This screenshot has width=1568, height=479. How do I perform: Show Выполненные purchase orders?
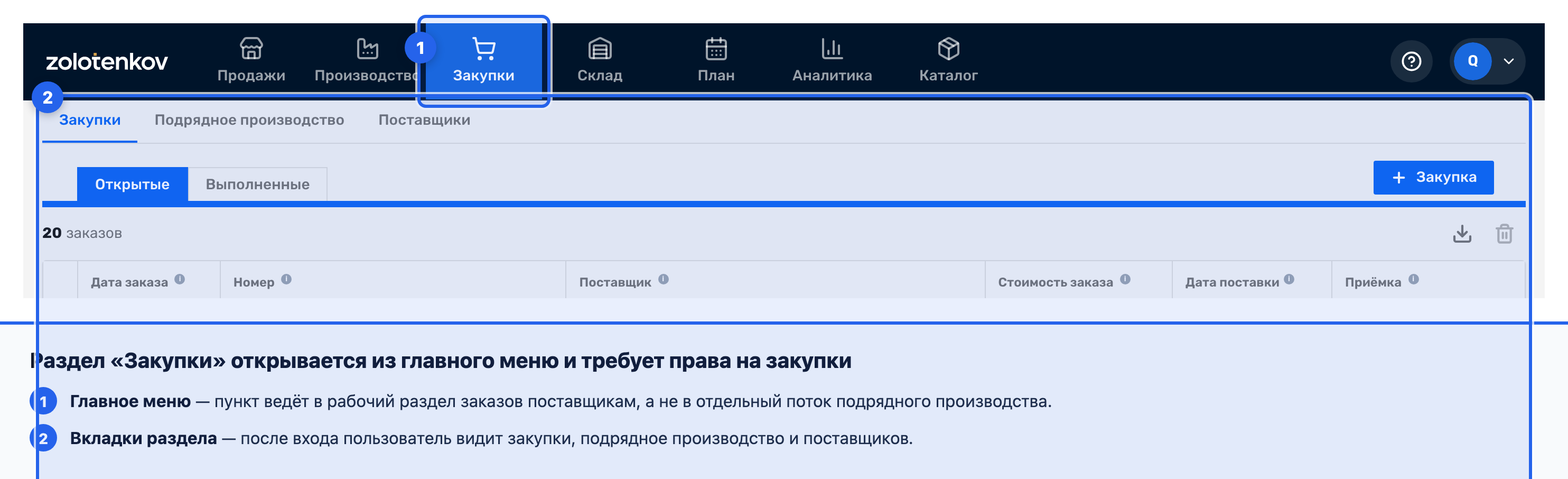coord(257,184)
